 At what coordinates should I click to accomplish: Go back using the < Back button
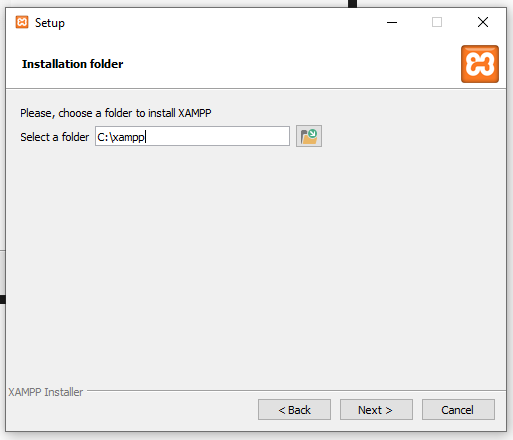tap(294, 410)
